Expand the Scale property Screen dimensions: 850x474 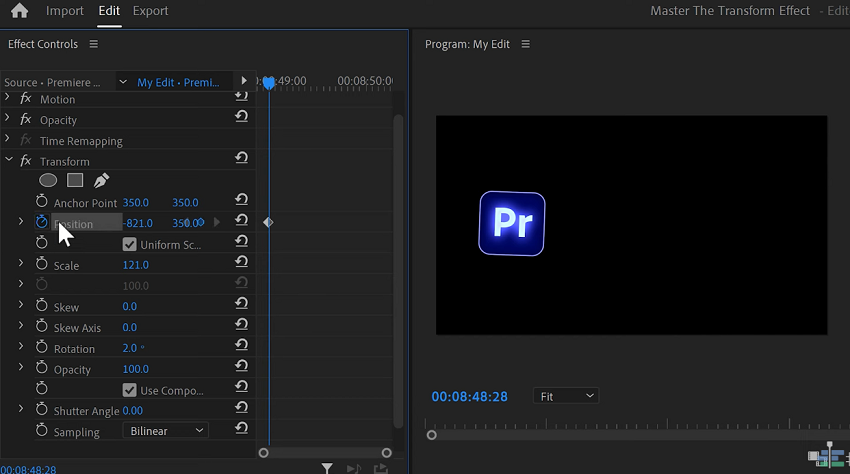[21, 263]
